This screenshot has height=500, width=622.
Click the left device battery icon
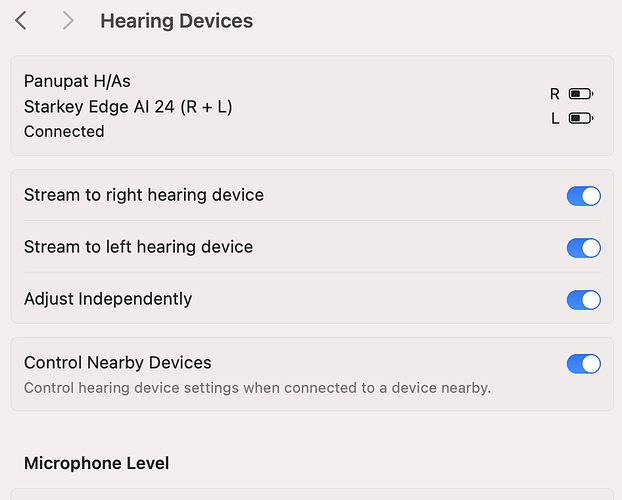tap(581, 118)
